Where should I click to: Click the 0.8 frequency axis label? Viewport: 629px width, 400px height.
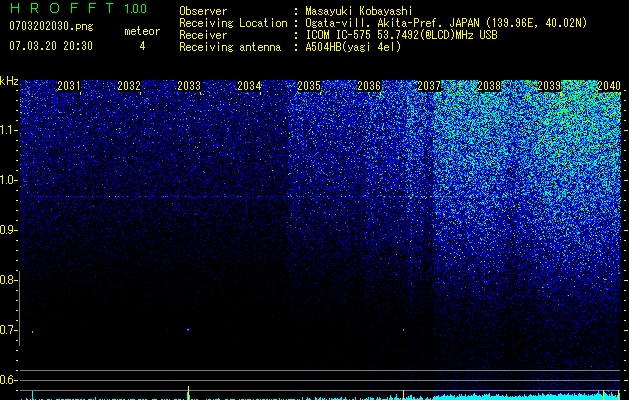pos(8,280)
